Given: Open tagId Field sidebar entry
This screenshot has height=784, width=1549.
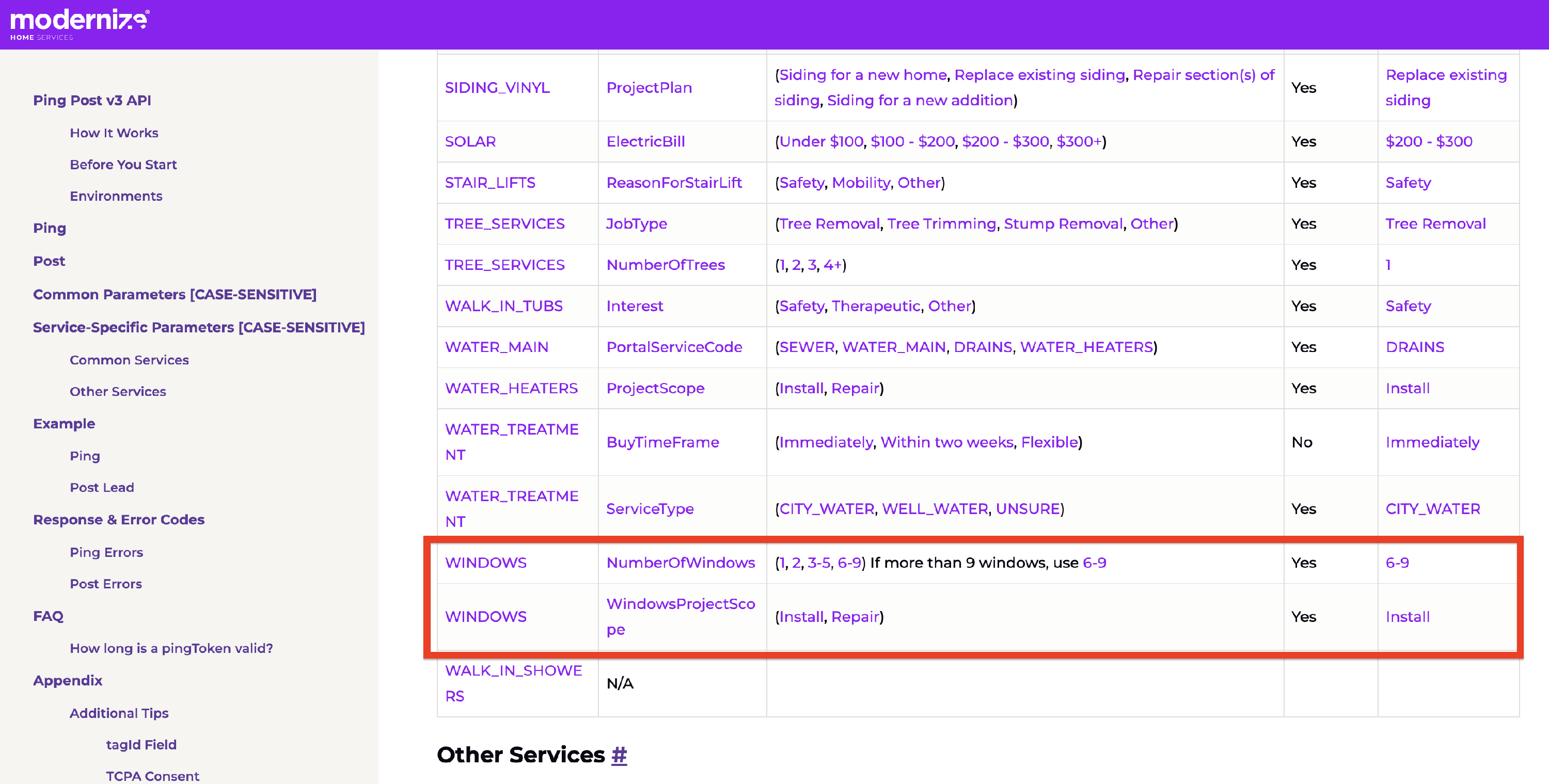Looking at the screenshot, I should [x=141, y=744].
